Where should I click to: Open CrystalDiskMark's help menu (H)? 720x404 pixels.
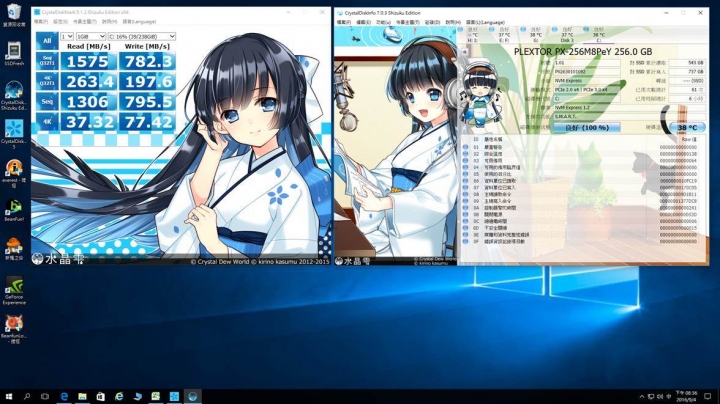(109, 22)
